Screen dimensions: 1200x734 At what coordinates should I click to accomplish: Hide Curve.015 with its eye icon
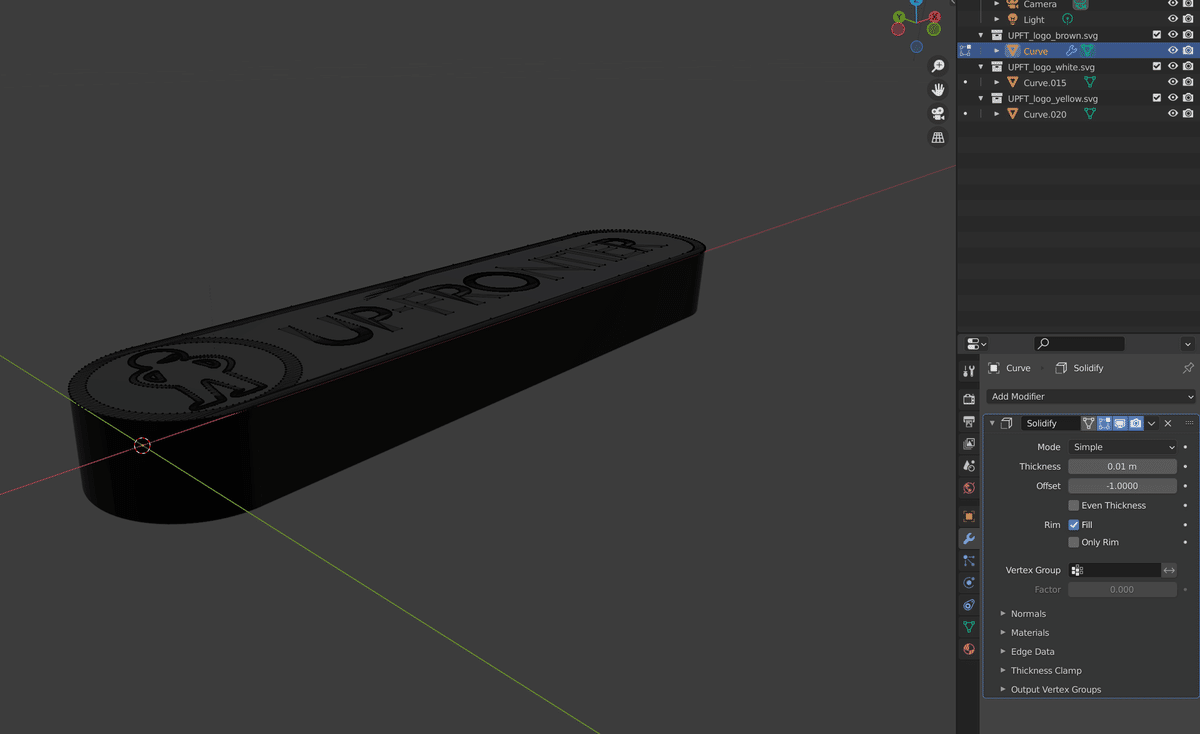(1173, 83)
